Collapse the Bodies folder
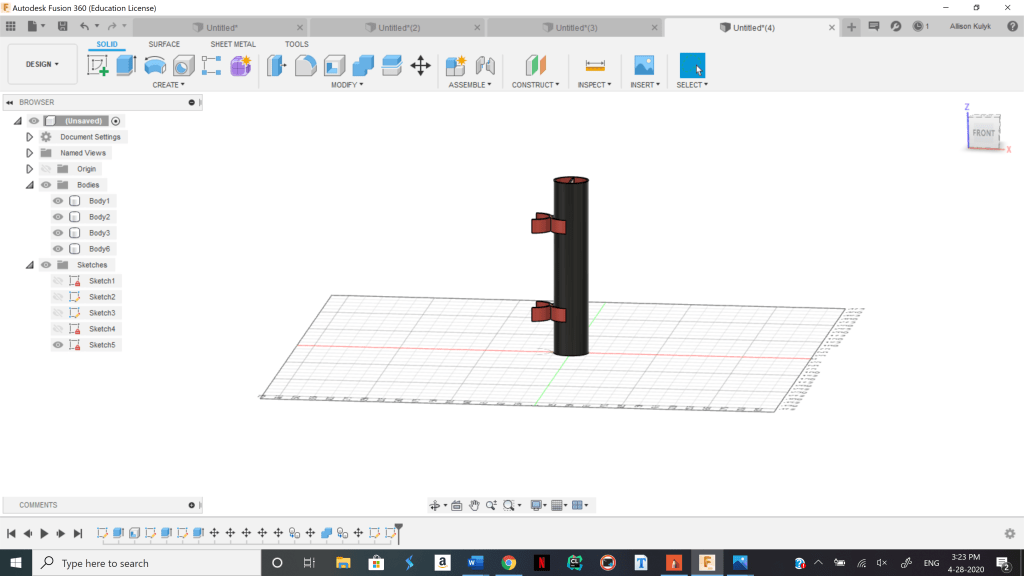 (x=30, y=185)
